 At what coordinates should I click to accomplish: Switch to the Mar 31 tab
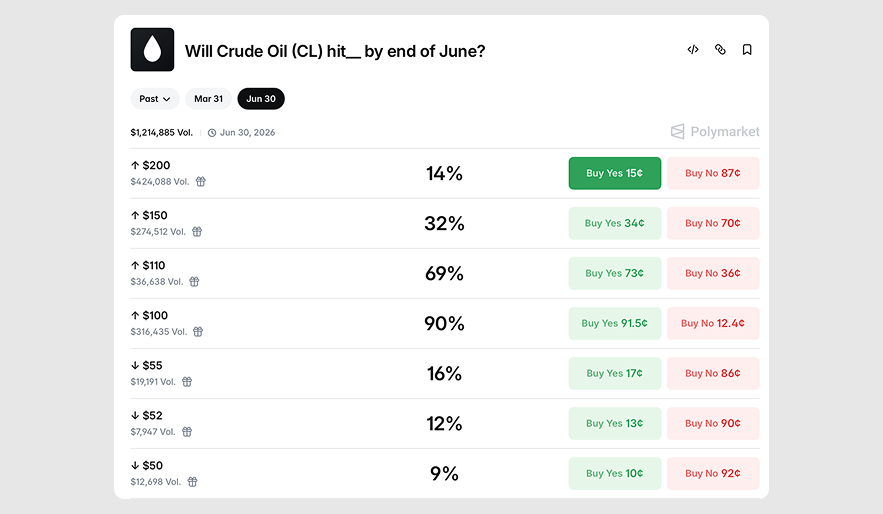208,99
